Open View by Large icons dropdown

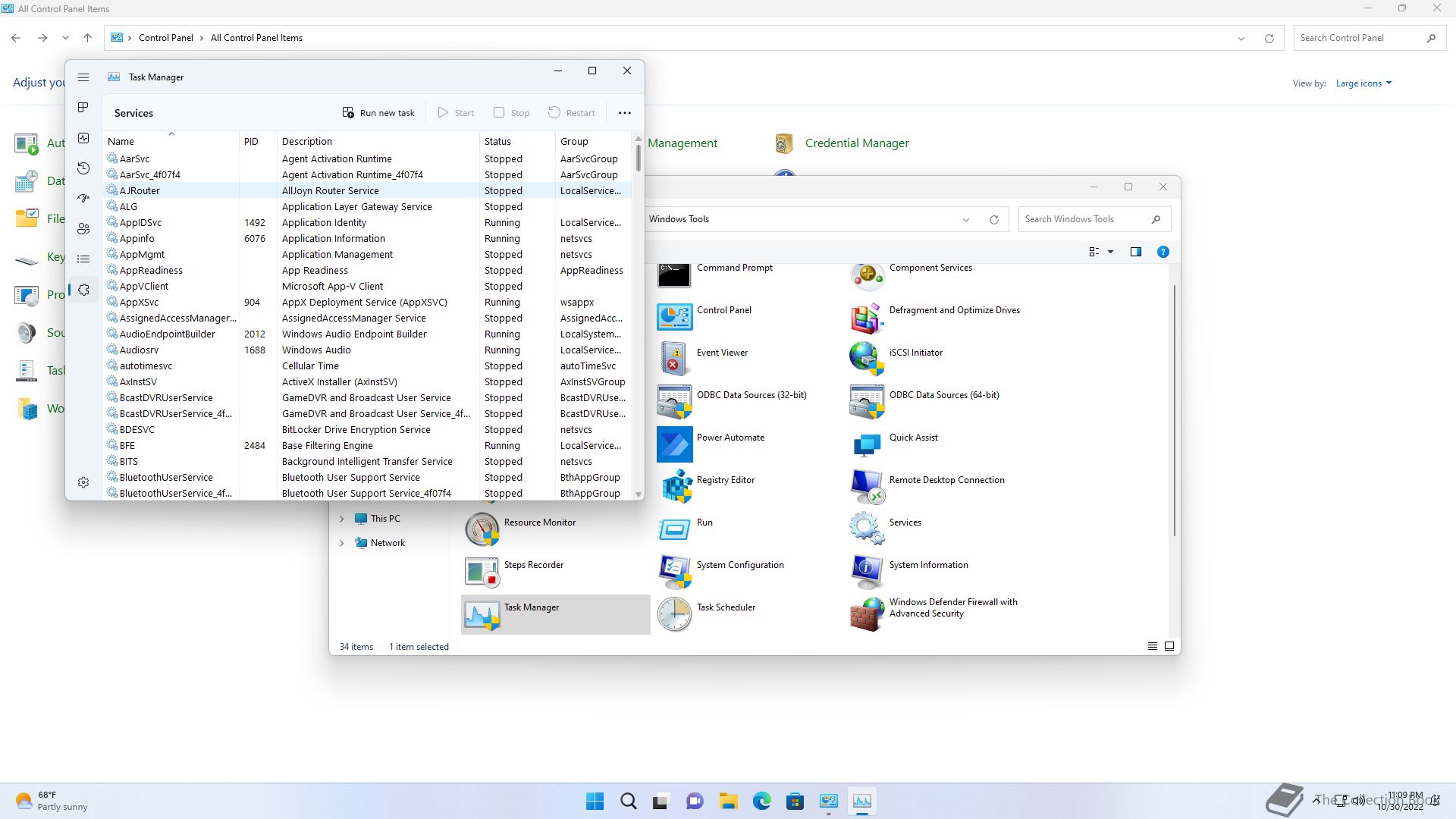(1363, 83)
